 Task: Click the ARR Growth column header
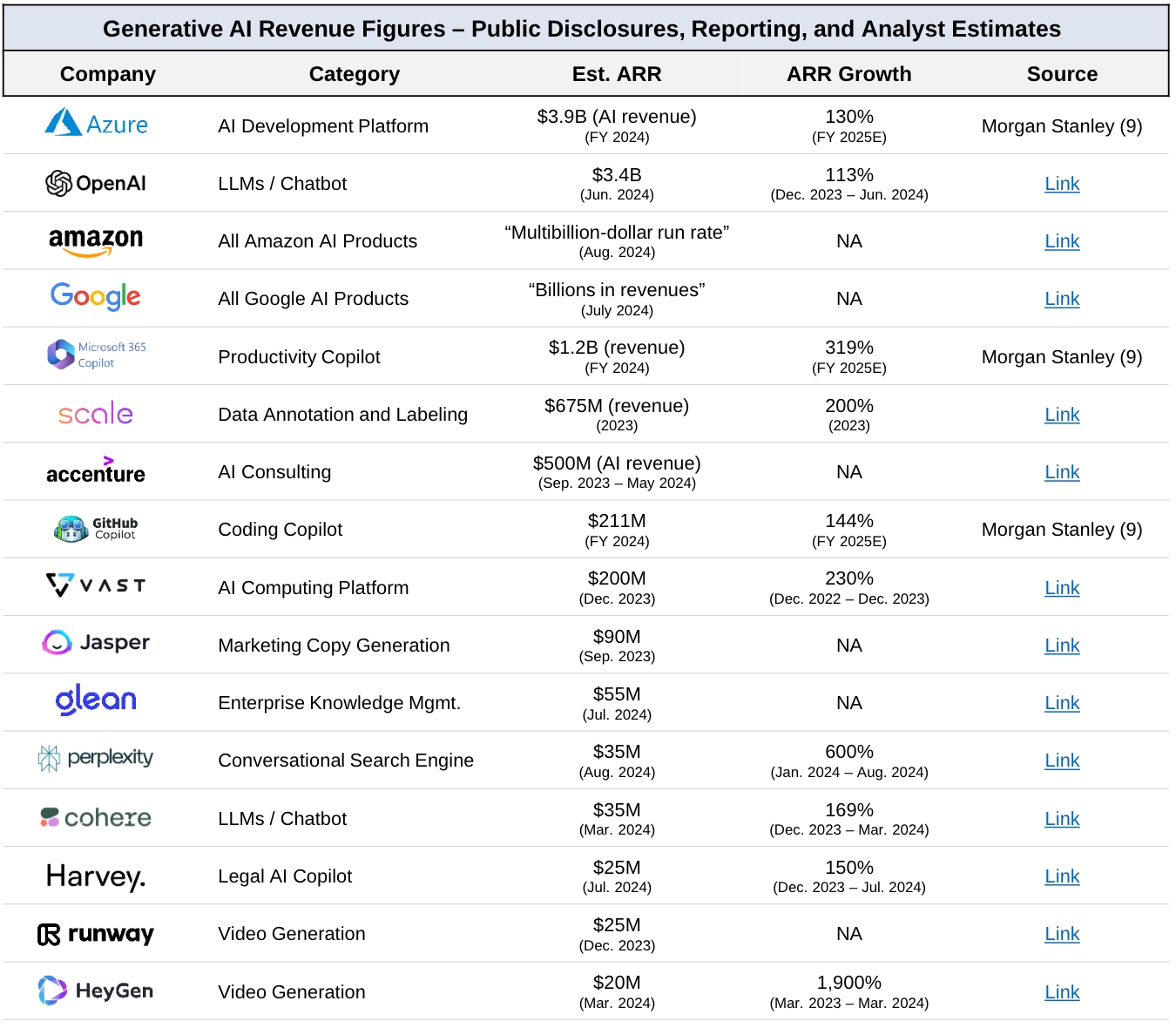click(848, 74)
